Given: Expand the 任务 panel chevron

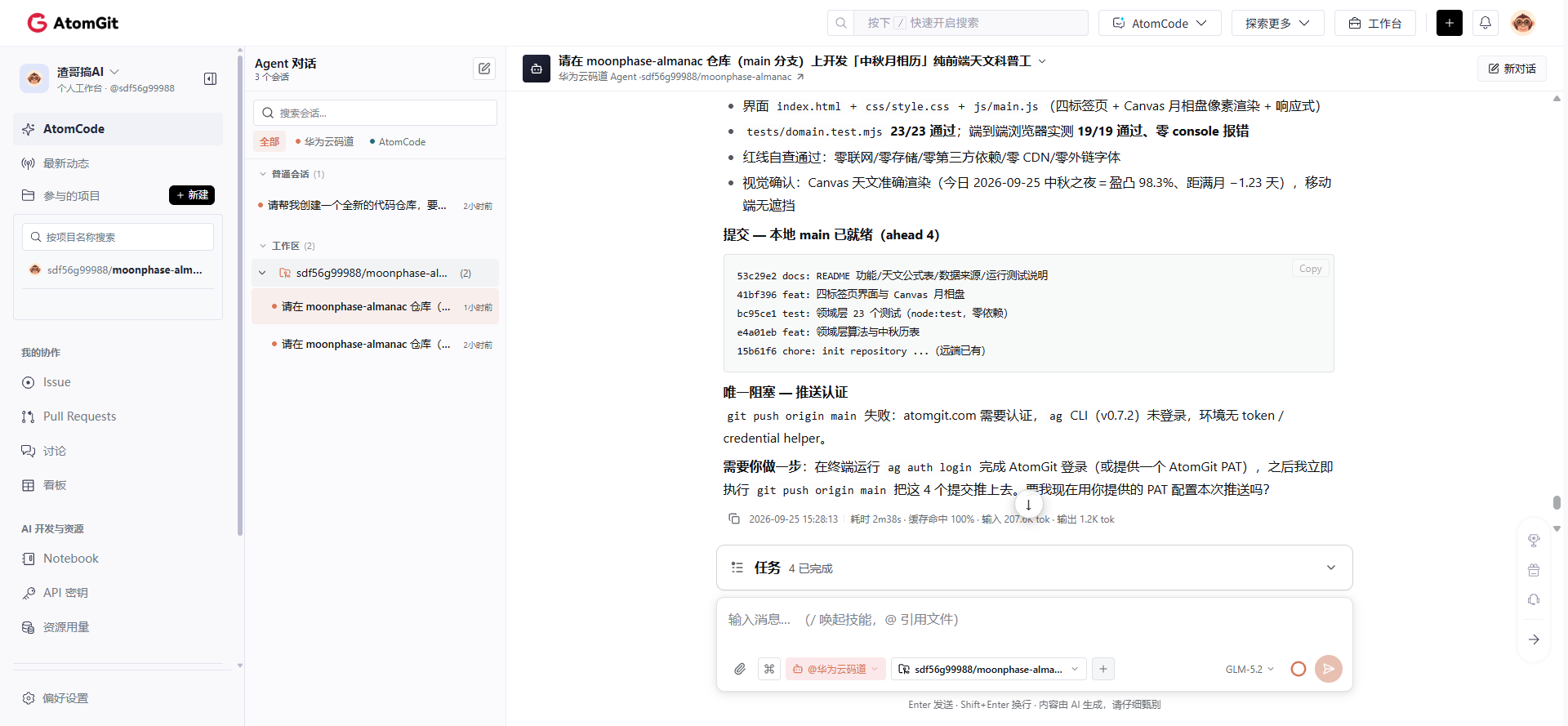Looking at the screenshot, I should click(1331, 568).
